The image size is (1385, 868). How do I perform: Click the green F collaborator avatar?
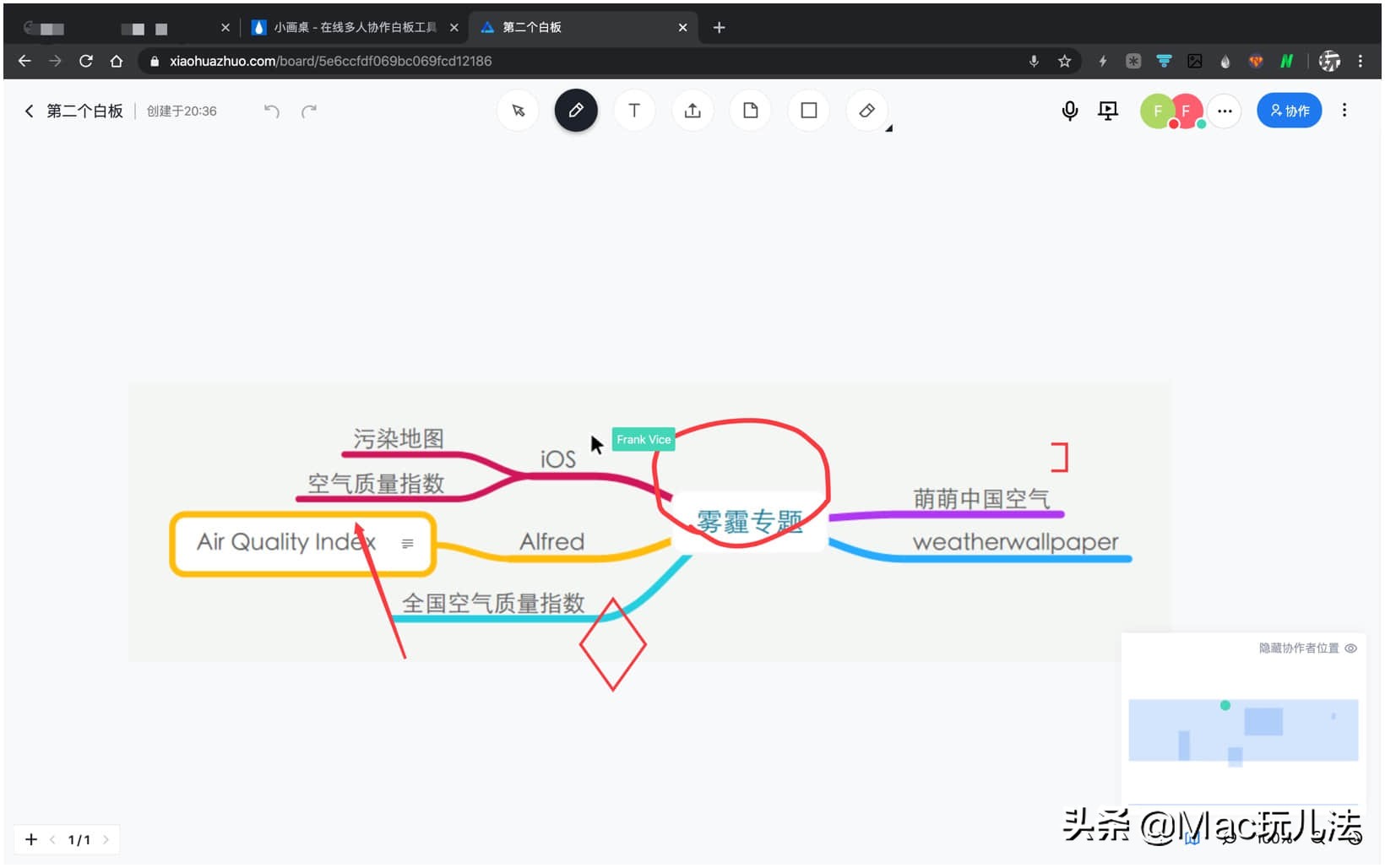(x=1158, y=111)
